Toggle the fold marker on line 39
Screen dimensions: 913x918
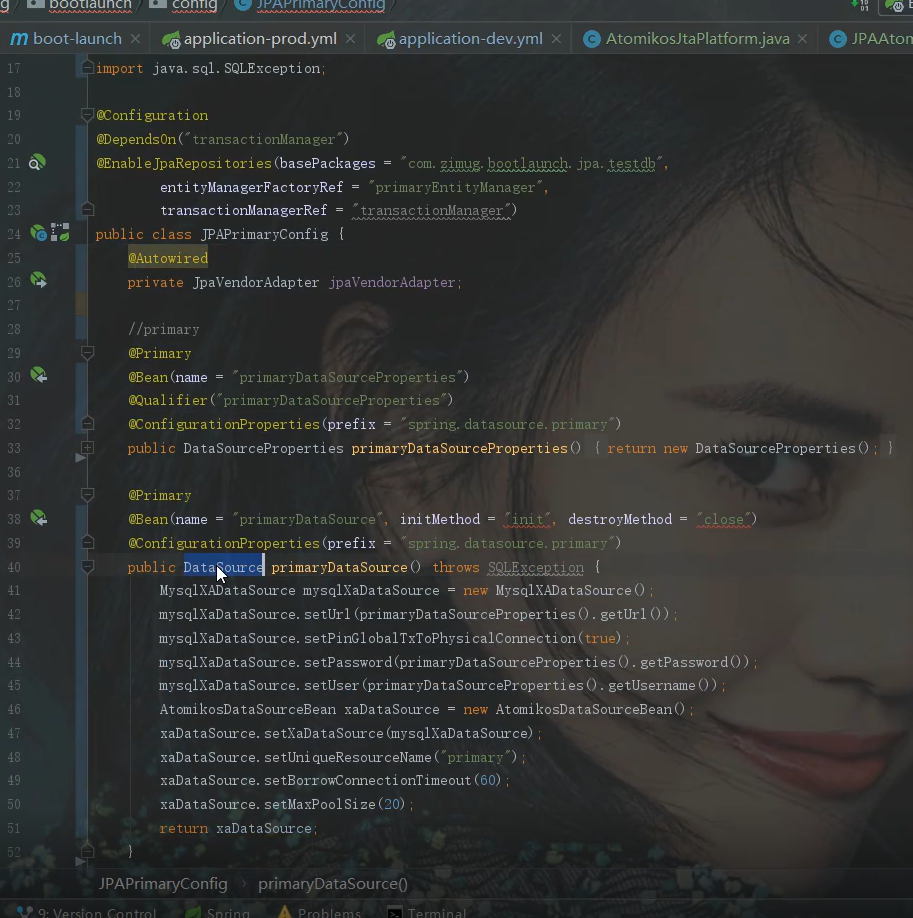87,542
